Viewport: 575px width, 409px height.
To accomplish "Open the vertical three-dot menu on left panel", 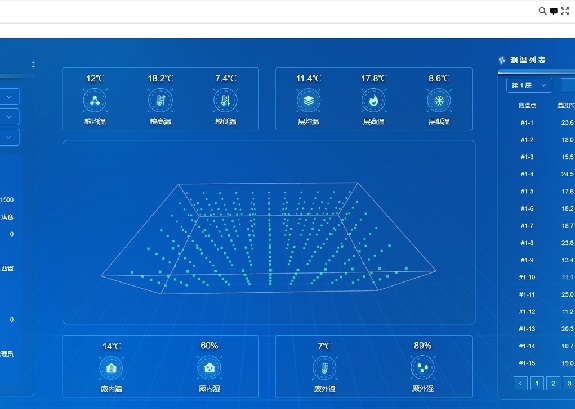I will (33, 65).
